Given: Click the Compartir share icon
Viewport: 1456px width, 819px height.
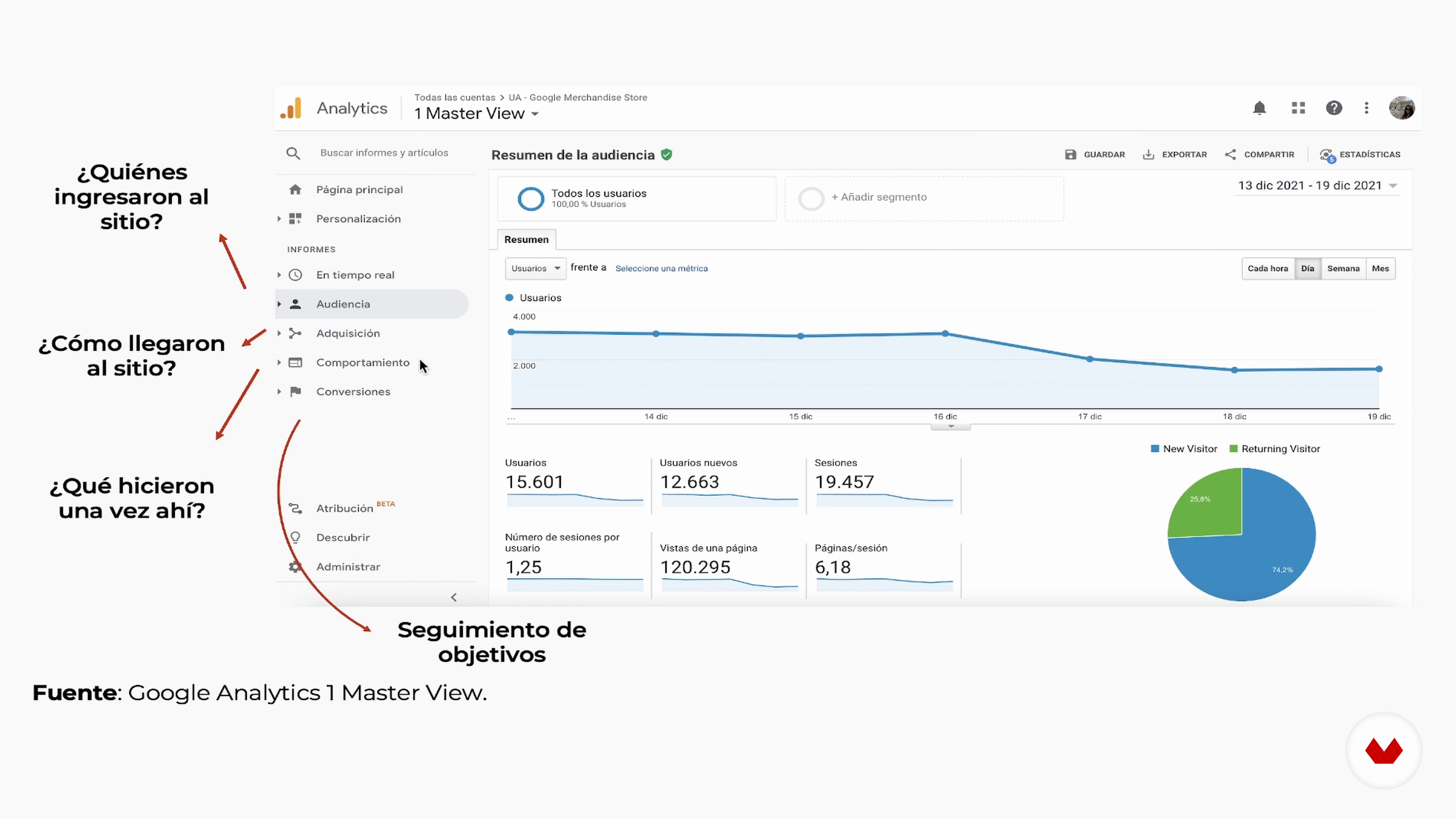Looking at the screenshot, I should (x=1230, y=154).
